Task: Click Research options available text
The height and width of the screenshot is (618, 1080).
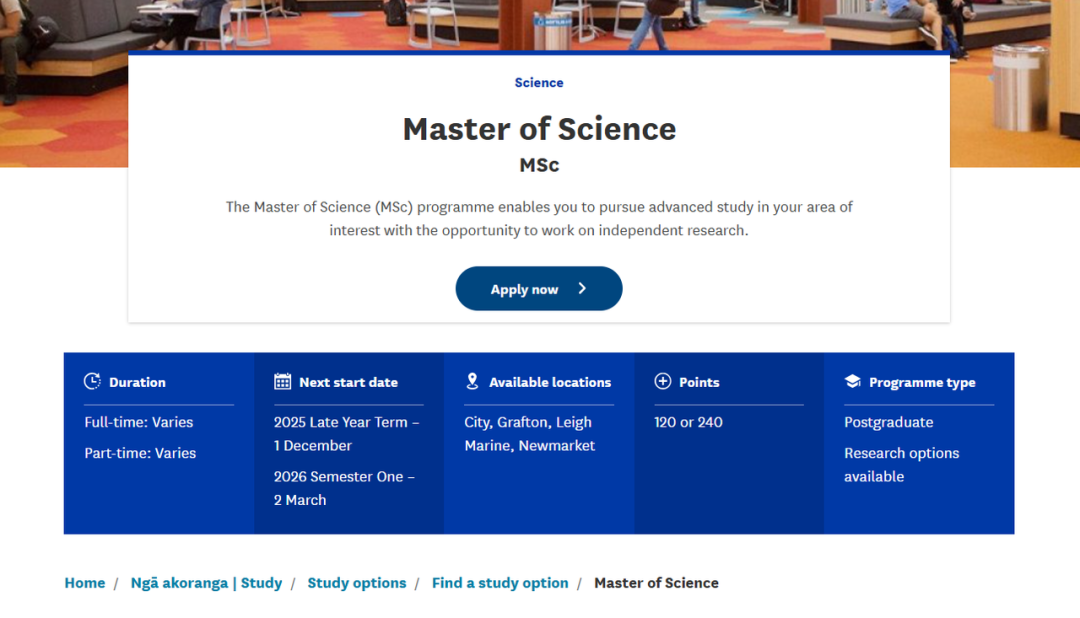Action: coord(901,465)
